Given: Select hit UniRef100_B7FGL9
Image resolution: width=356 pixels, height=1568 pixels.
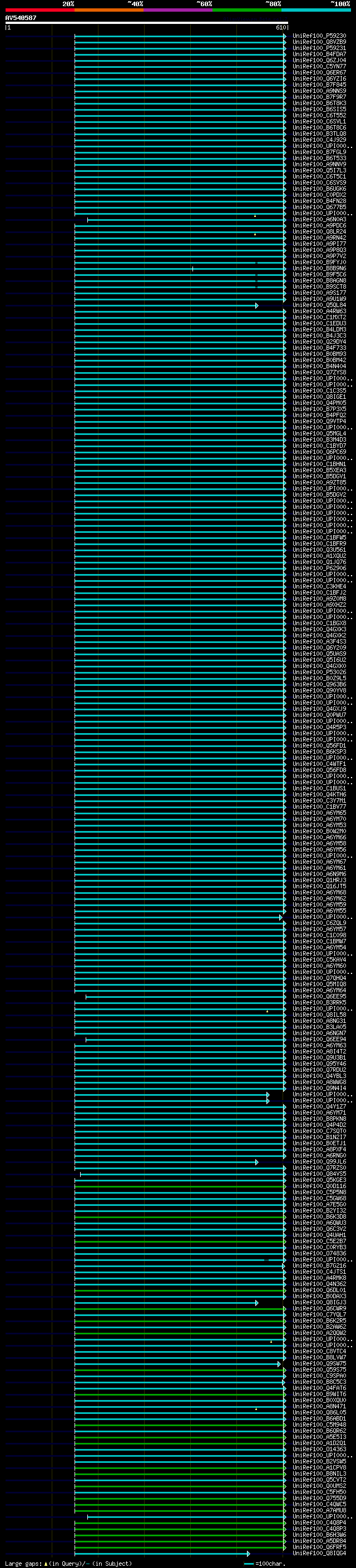Looking at the screenshot, I should point(319,152).
